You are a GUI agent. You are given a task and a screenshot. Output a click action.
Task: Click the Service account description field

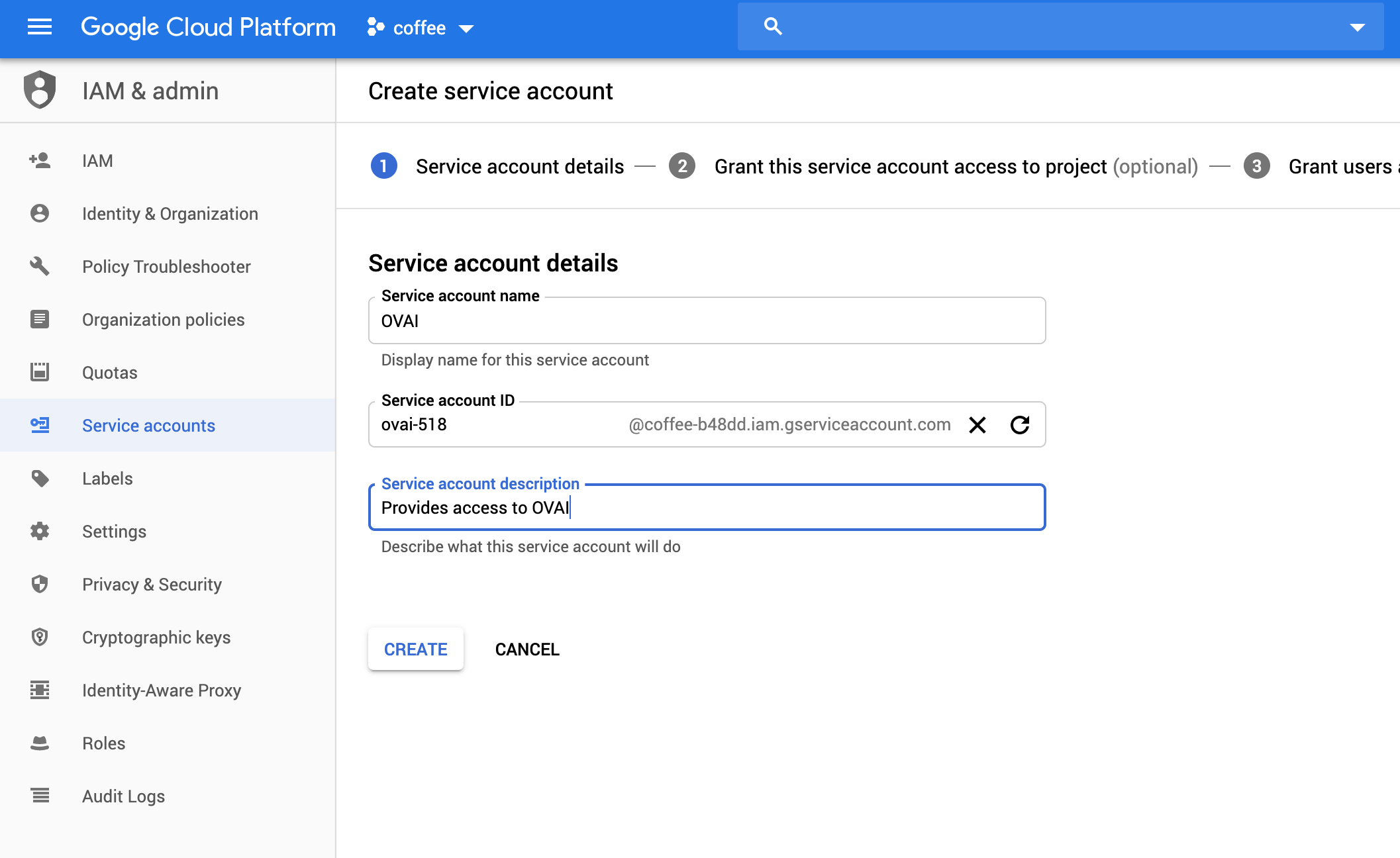pos(707,507)
